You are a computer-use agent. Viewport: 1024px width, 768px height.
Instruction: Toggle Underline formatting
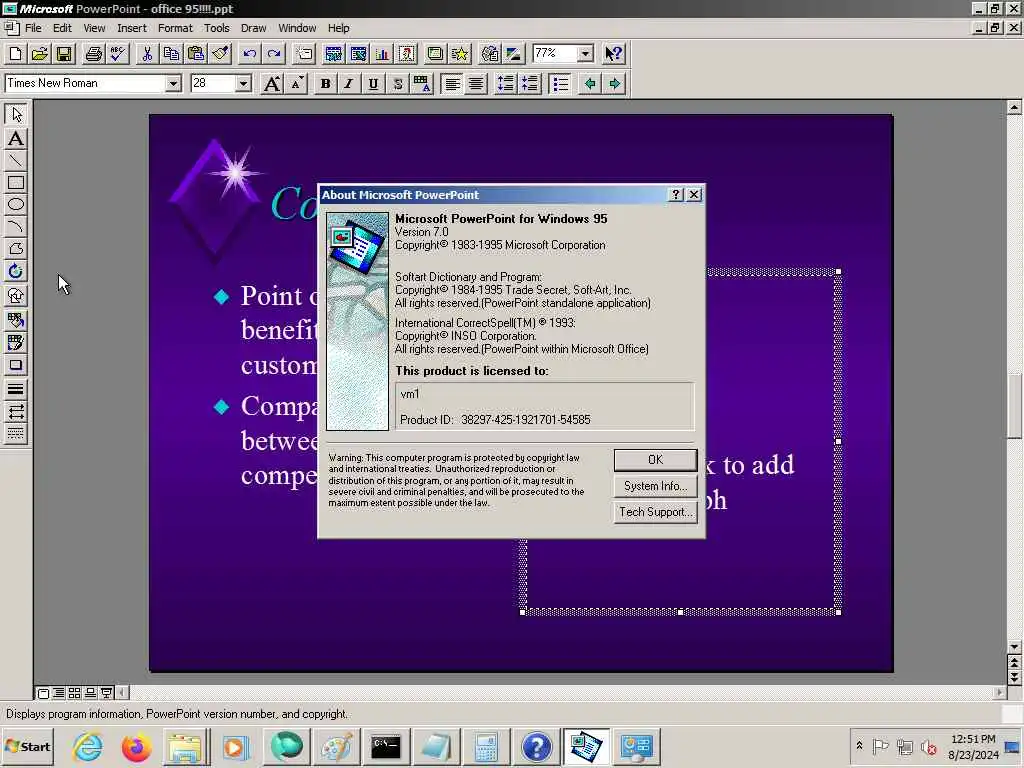[374, 84]
